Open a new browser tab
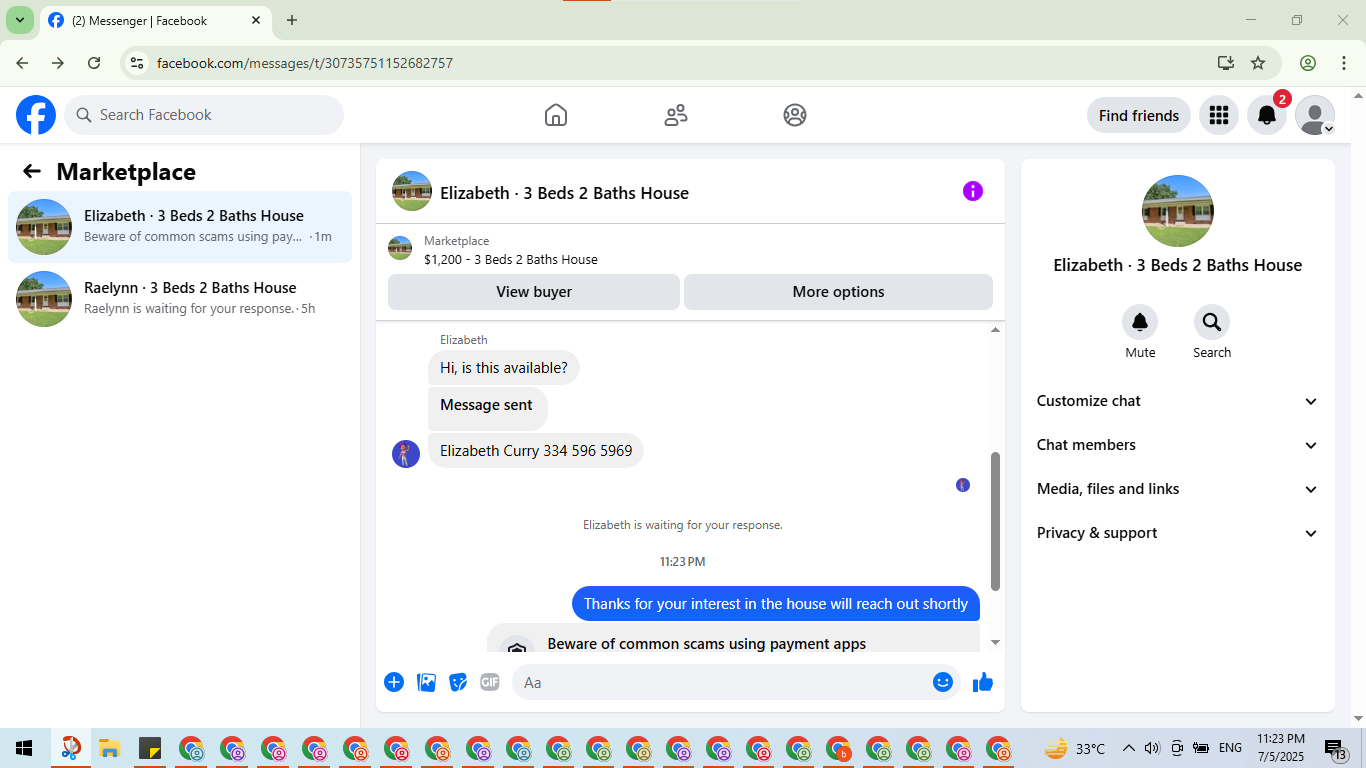 pyautogui.click(x=292, y=20)
